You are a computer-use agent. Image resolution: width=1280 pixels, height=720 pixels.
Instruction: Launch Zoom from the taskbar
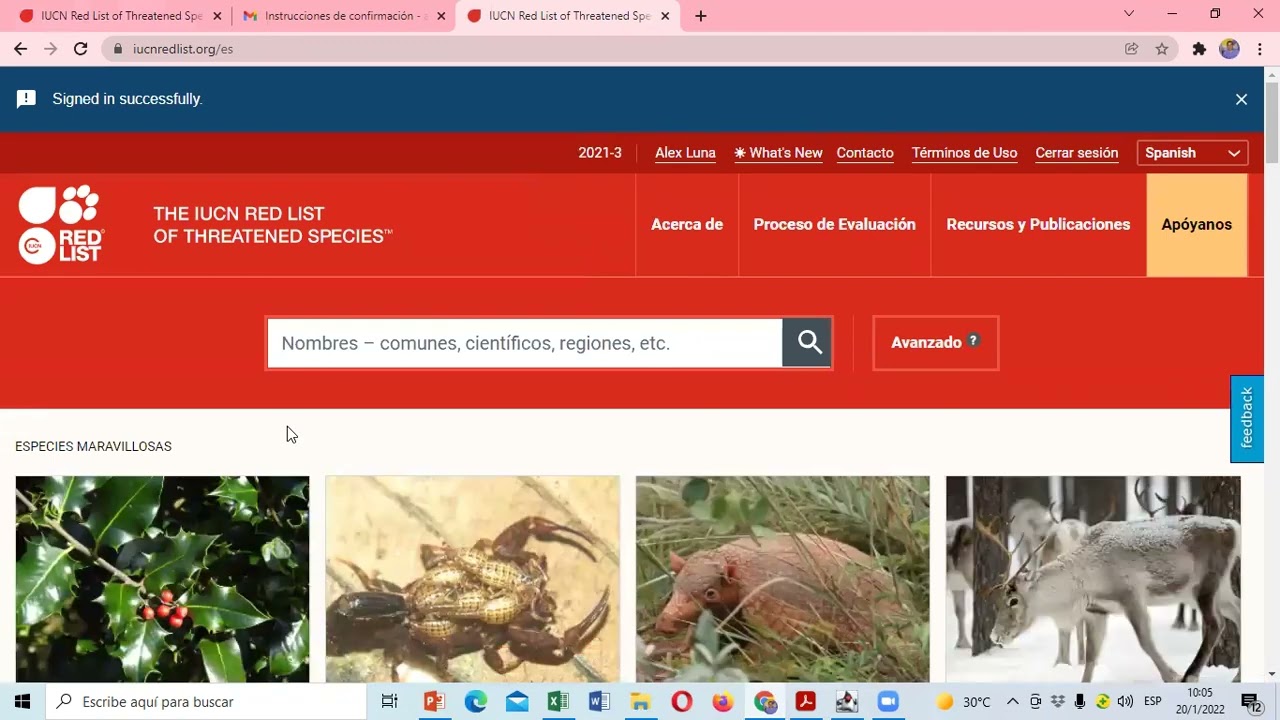point(888,702)
